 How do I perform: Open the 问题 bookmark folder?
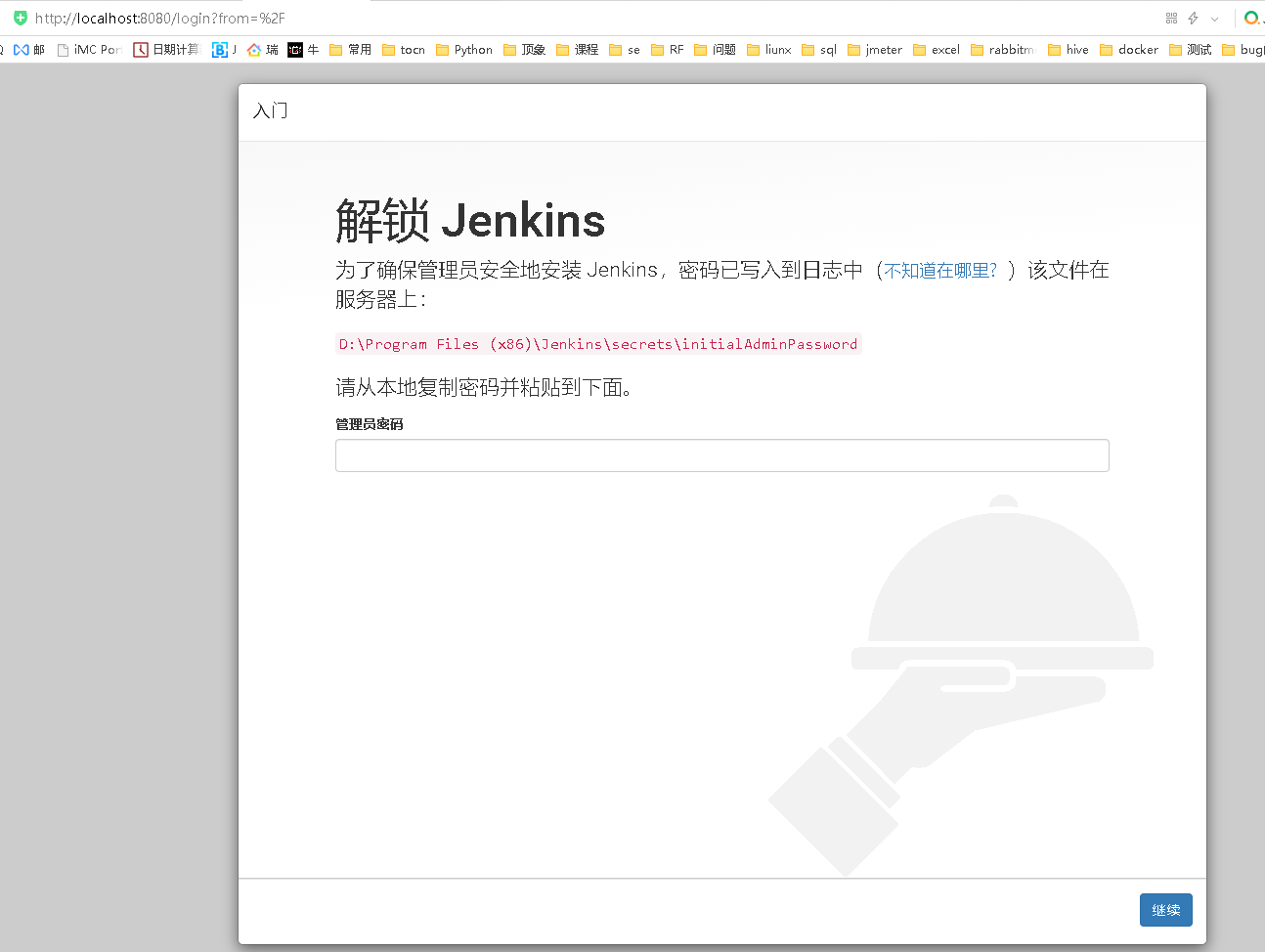click(715, 50)
